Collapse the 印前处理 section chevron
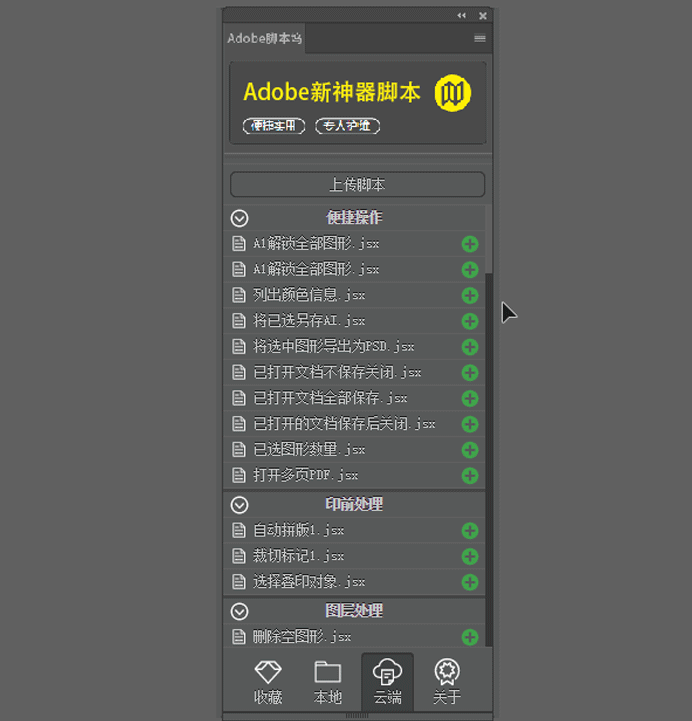 [x=239, y=505]
